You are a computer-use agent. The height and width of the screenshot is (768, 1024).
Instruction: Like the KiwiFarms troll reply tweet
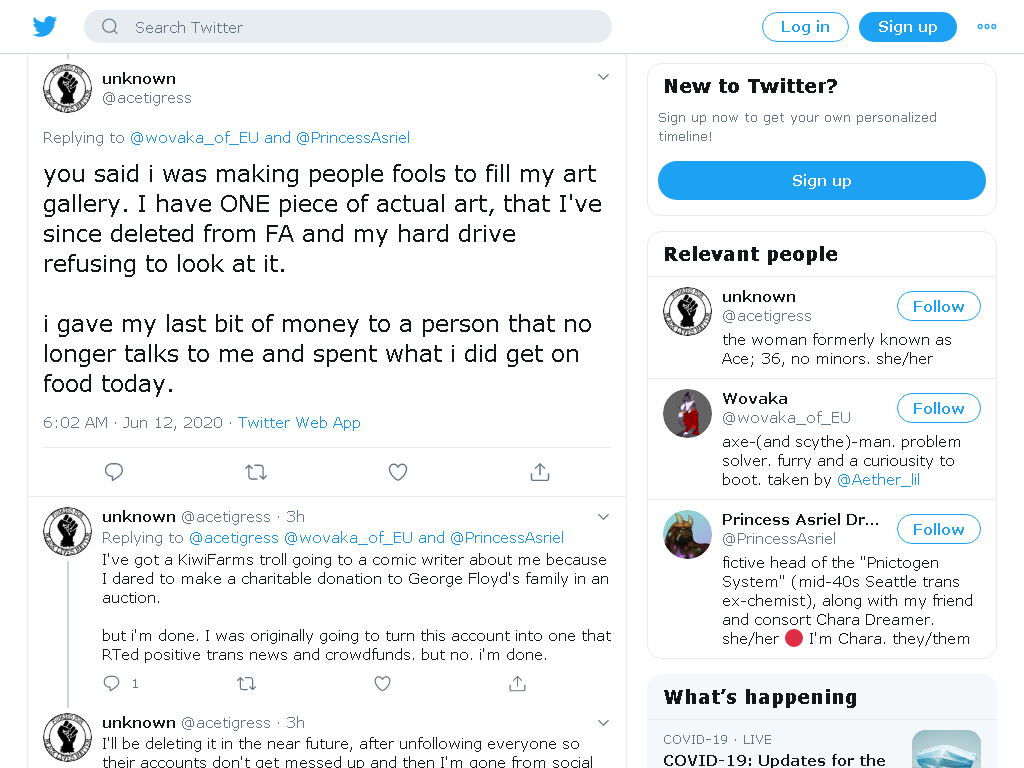pyautogui.click(x=383, y=683)
